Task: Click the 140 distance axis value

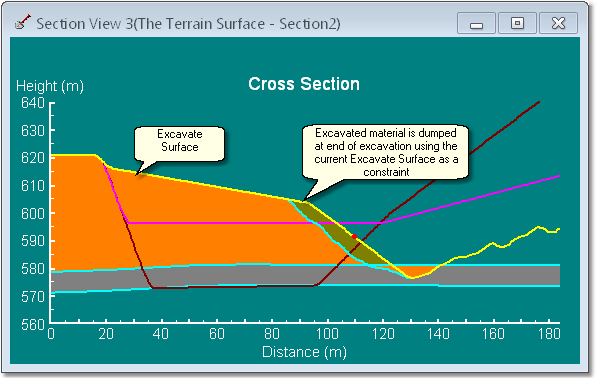Action: coord(438,334)
